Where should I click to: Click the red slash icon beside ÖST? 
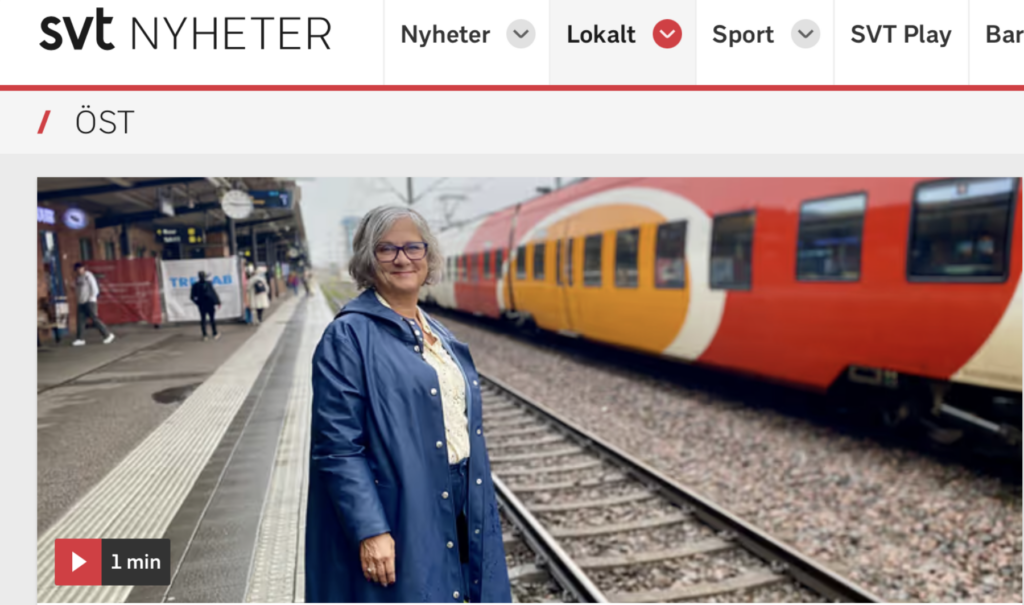click(x=44, y=122)
